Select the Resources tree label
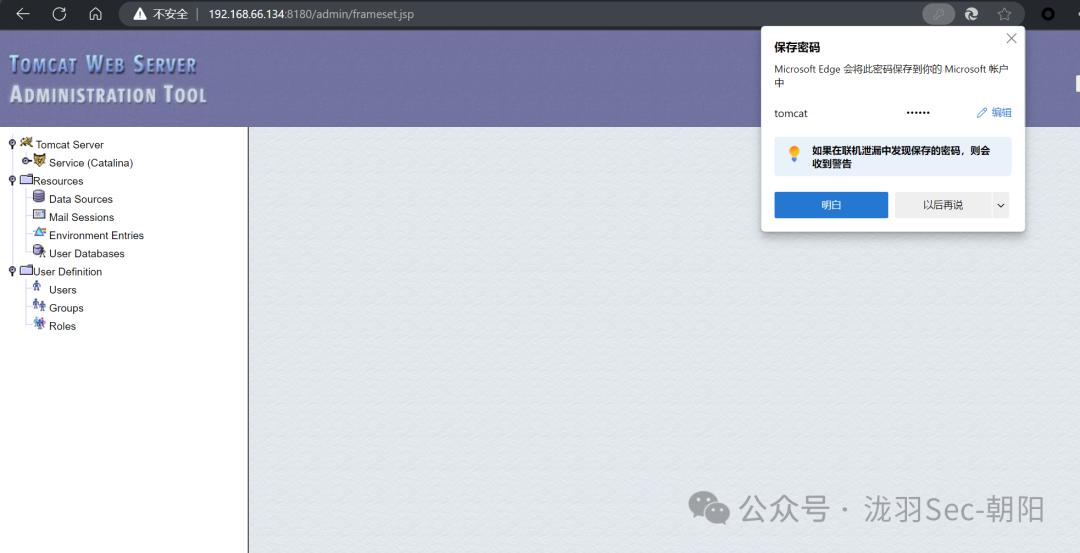Viewport: 1080px width, 553px height. pos(59,181)
